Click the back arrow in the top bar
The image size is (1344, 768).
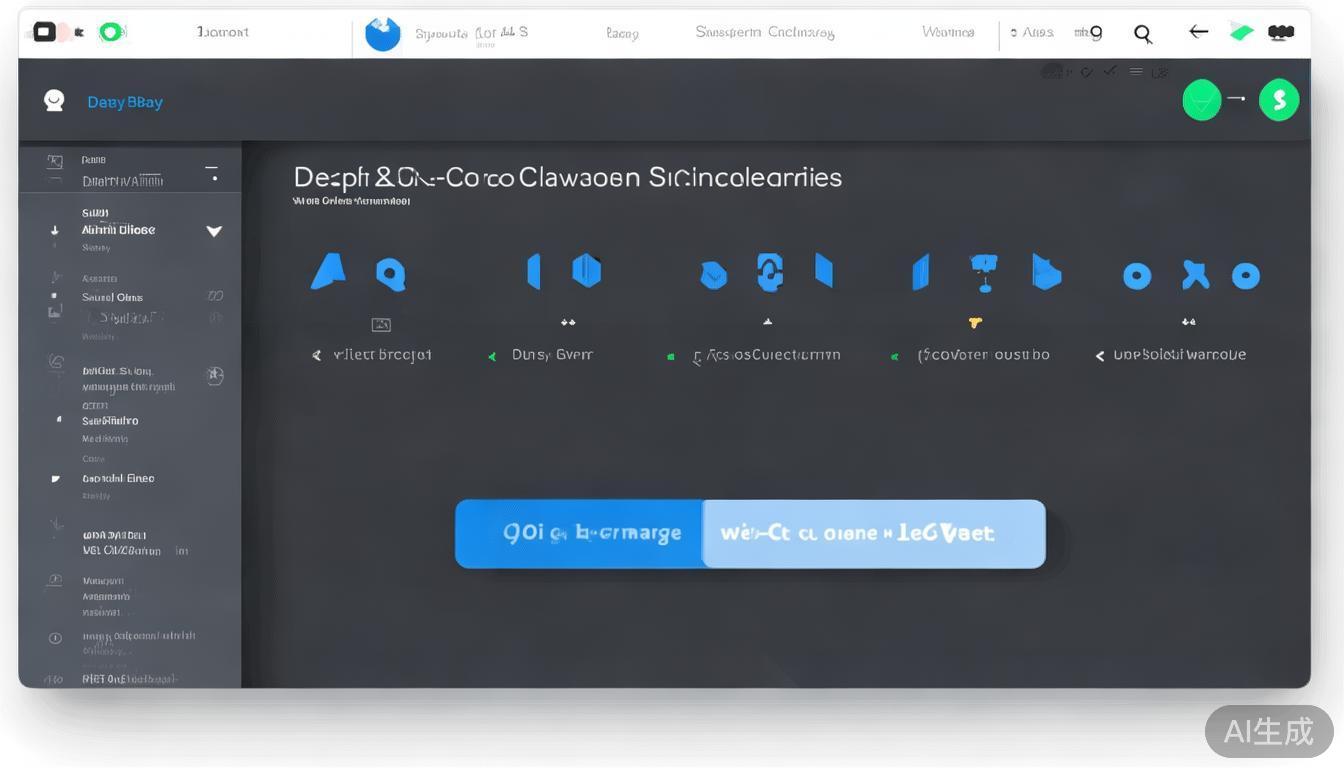click(1197, 32)
